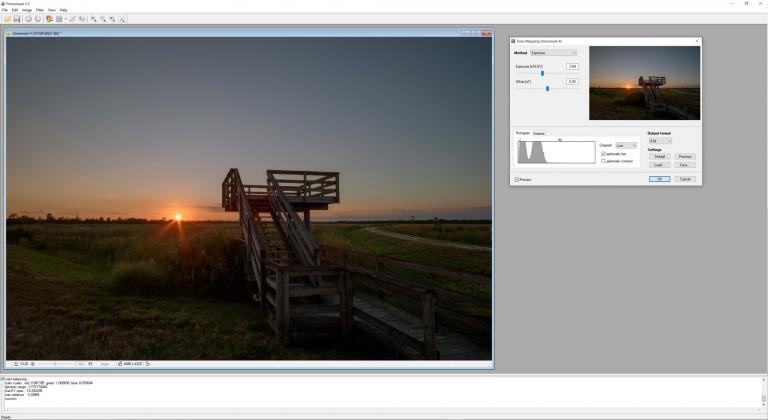The image size is (768, 420).
Task: Click the rotate left toolbar icon
Action: pyautogui.click(x=28, y=19)
